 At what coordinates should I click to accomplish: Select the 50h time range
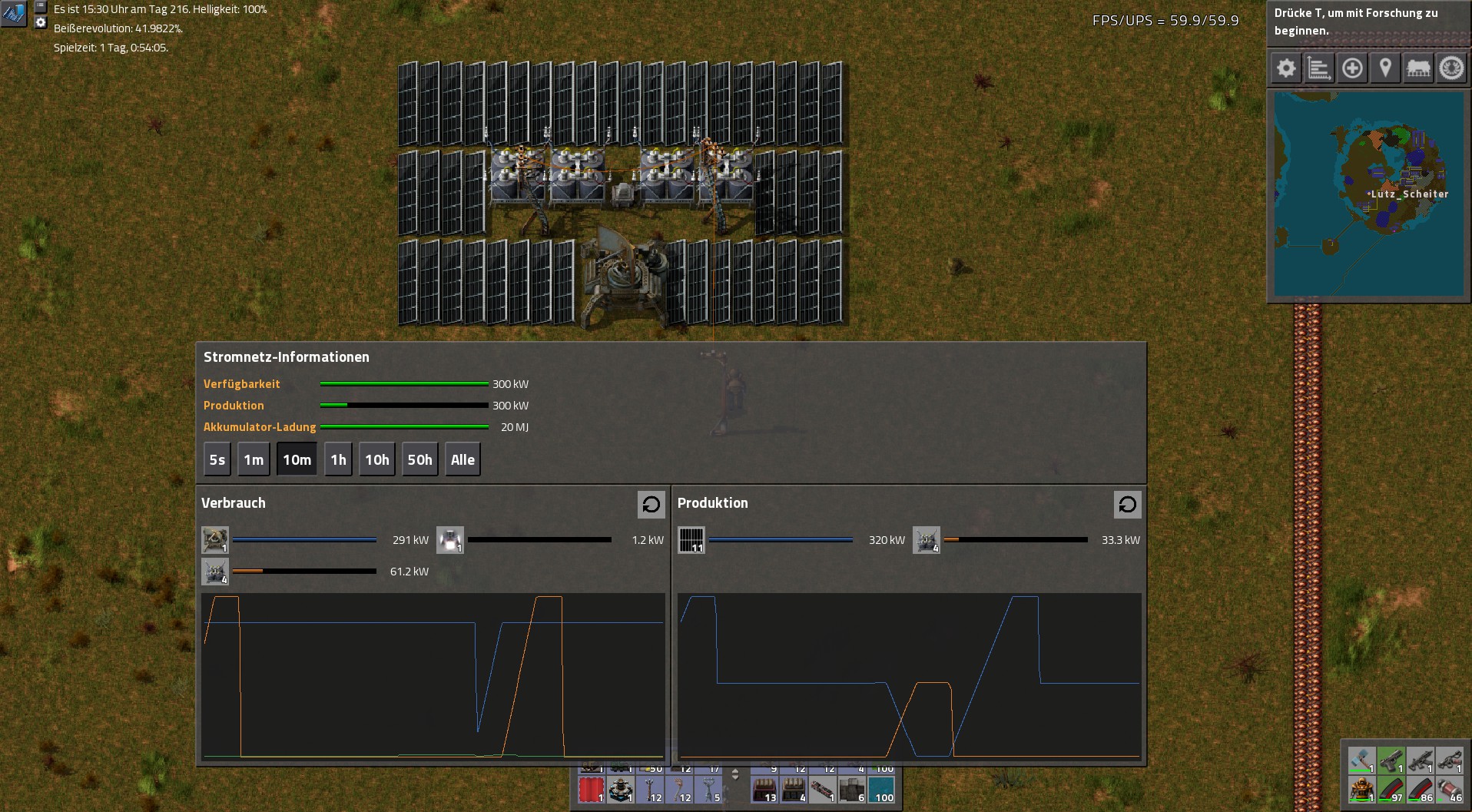pyautogui.click(x=420, y=459)
